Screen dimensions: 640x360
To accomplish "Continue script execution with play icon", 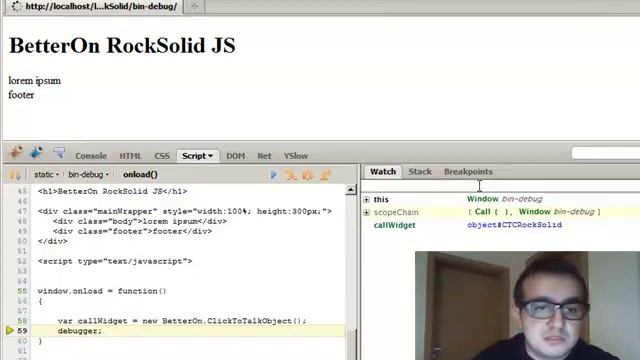I will (273, 175).
